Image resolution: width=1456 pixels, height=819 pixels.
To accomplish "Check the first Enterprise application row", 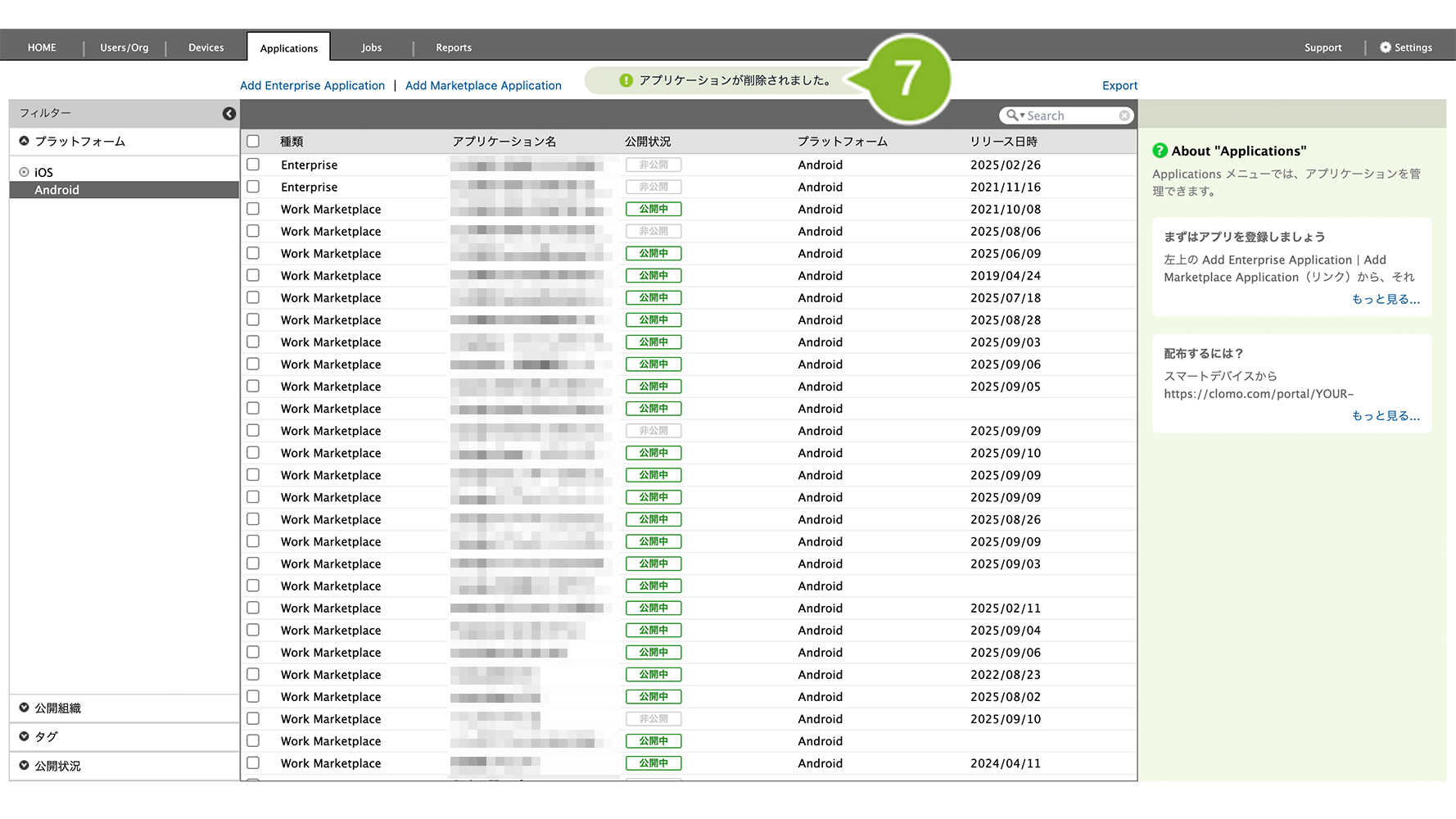I will point(253,165).
